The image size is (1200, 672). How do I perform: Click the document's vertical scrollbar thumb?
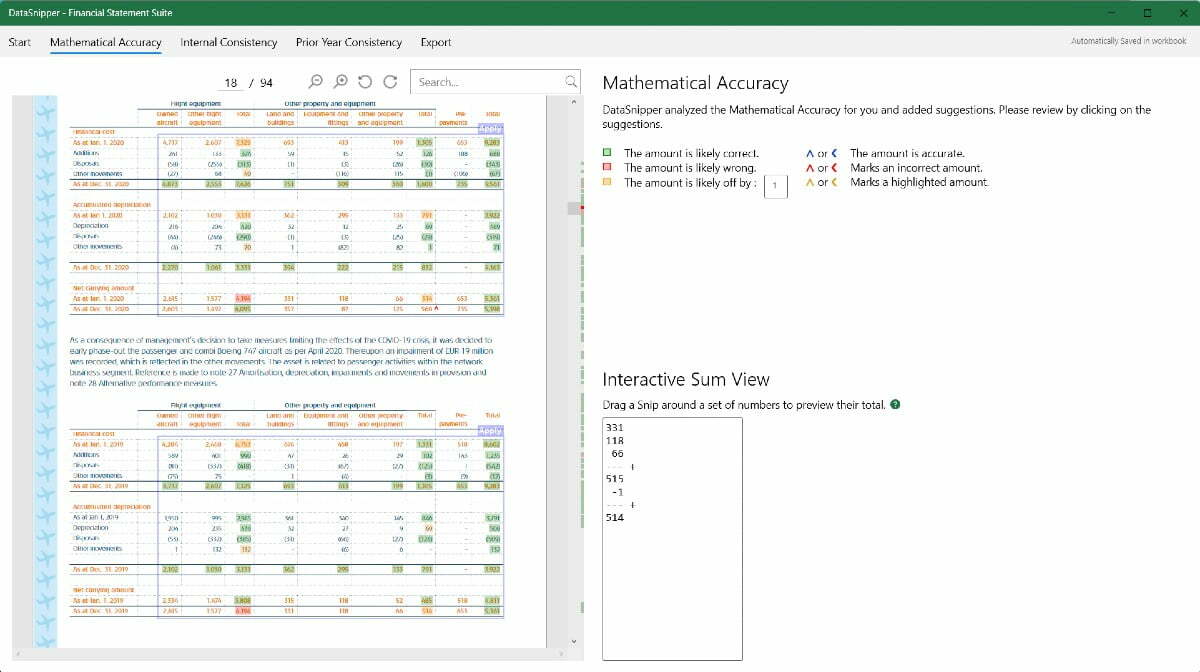[x=575, y=209]
